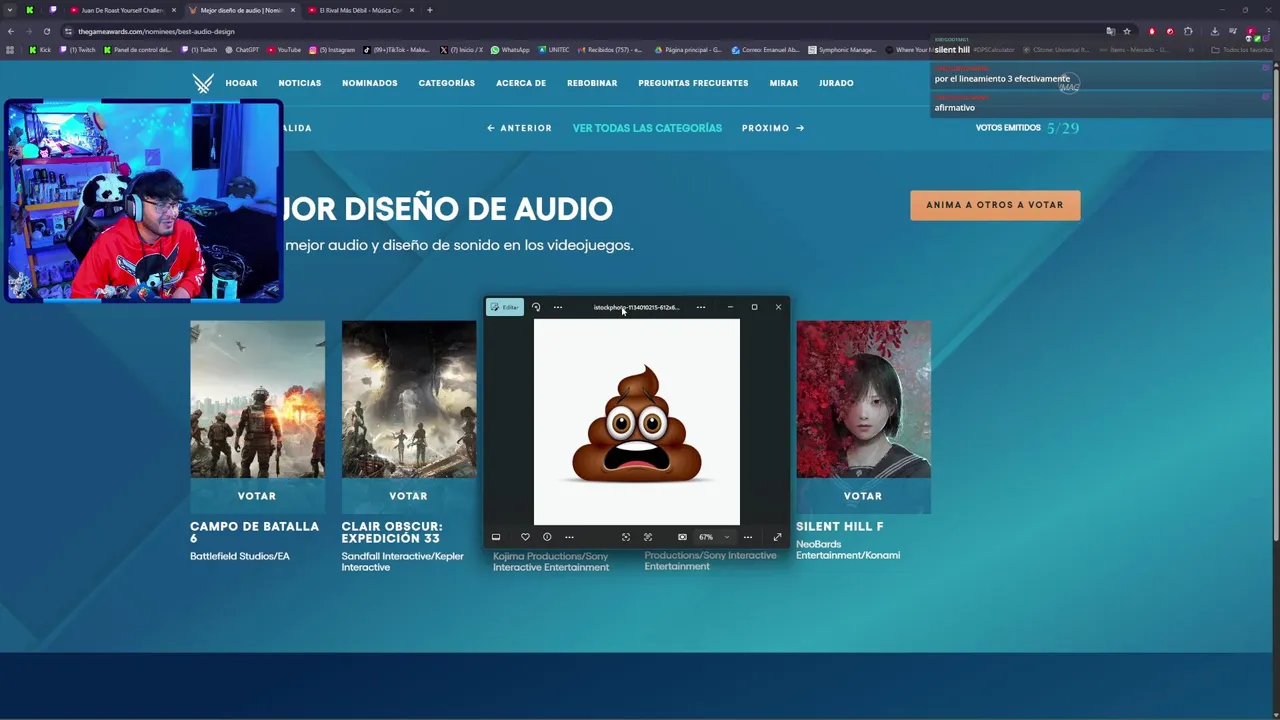Viewport: 1280px width, 720px height.
Task: Open a new browser tab
Action: click(x=430, y=10)
